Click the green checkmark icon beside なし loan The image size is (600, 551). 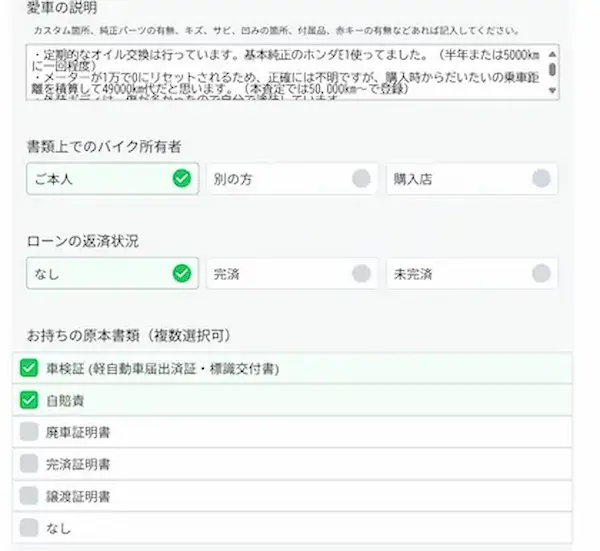(181, 273)
